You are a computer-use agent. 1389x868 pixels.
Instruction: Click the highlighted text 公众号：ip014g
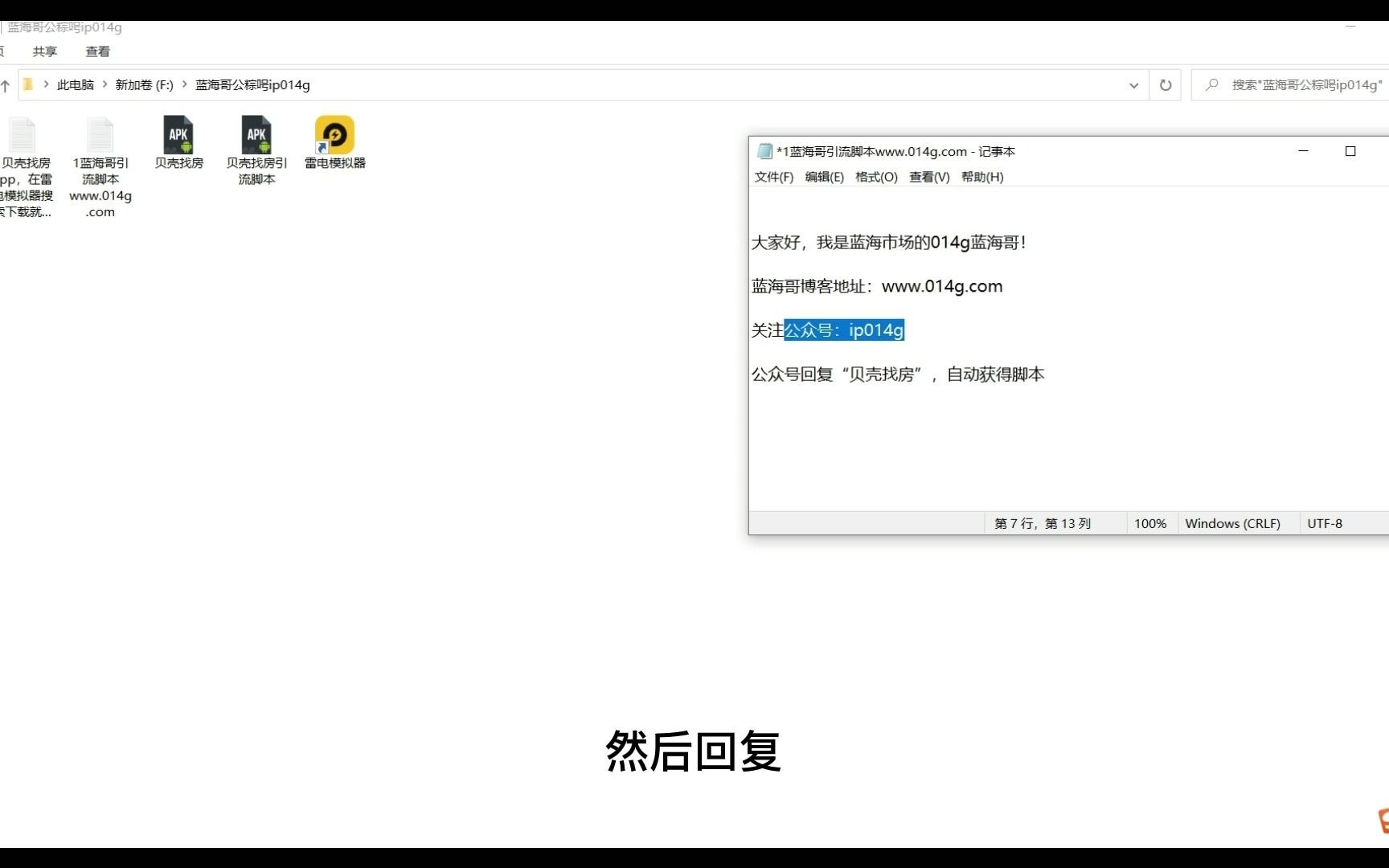(844, 330)
